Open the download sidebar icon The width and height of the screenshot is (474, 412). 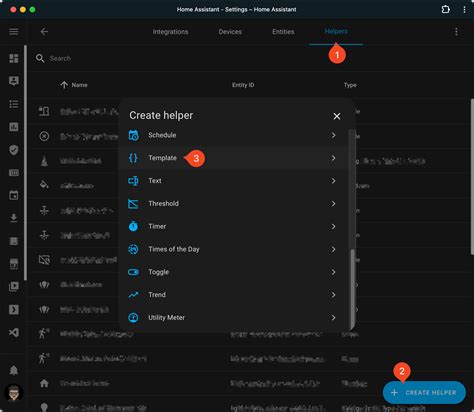coord(14,218)
